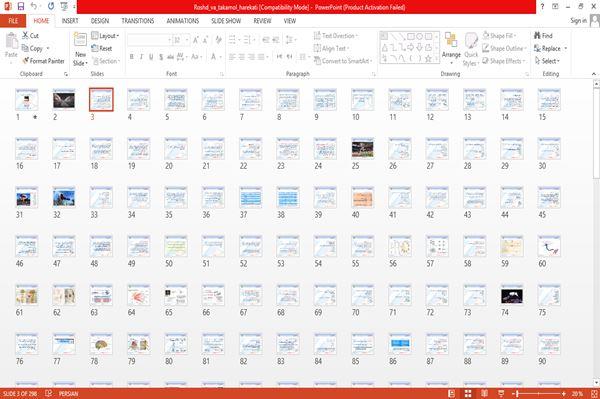Select slide thumbnail 25
The image size is (600, 399).
(x=362, y=149)
